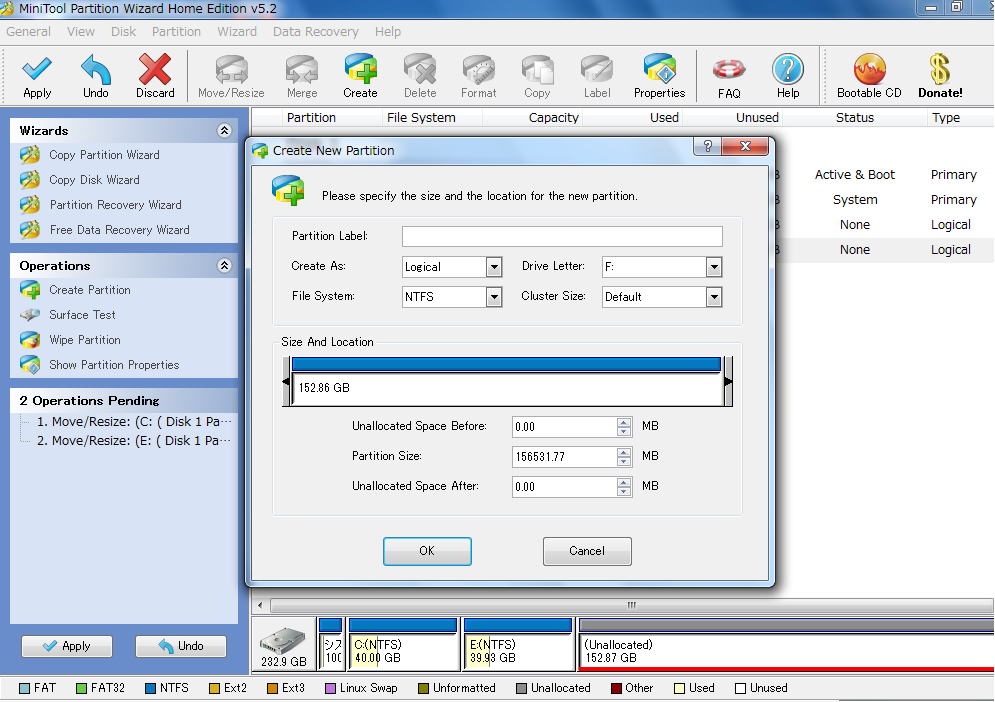Choose Surface Test operation
This screenshot has height=702, width=995.
click(82, 315)
